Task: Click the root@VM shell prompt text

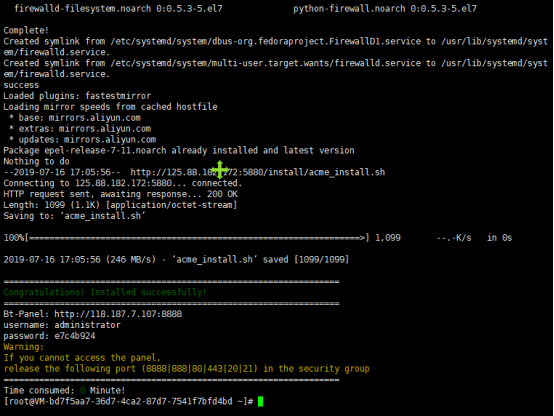Action: pyautogui.click(x=128, y=402)
